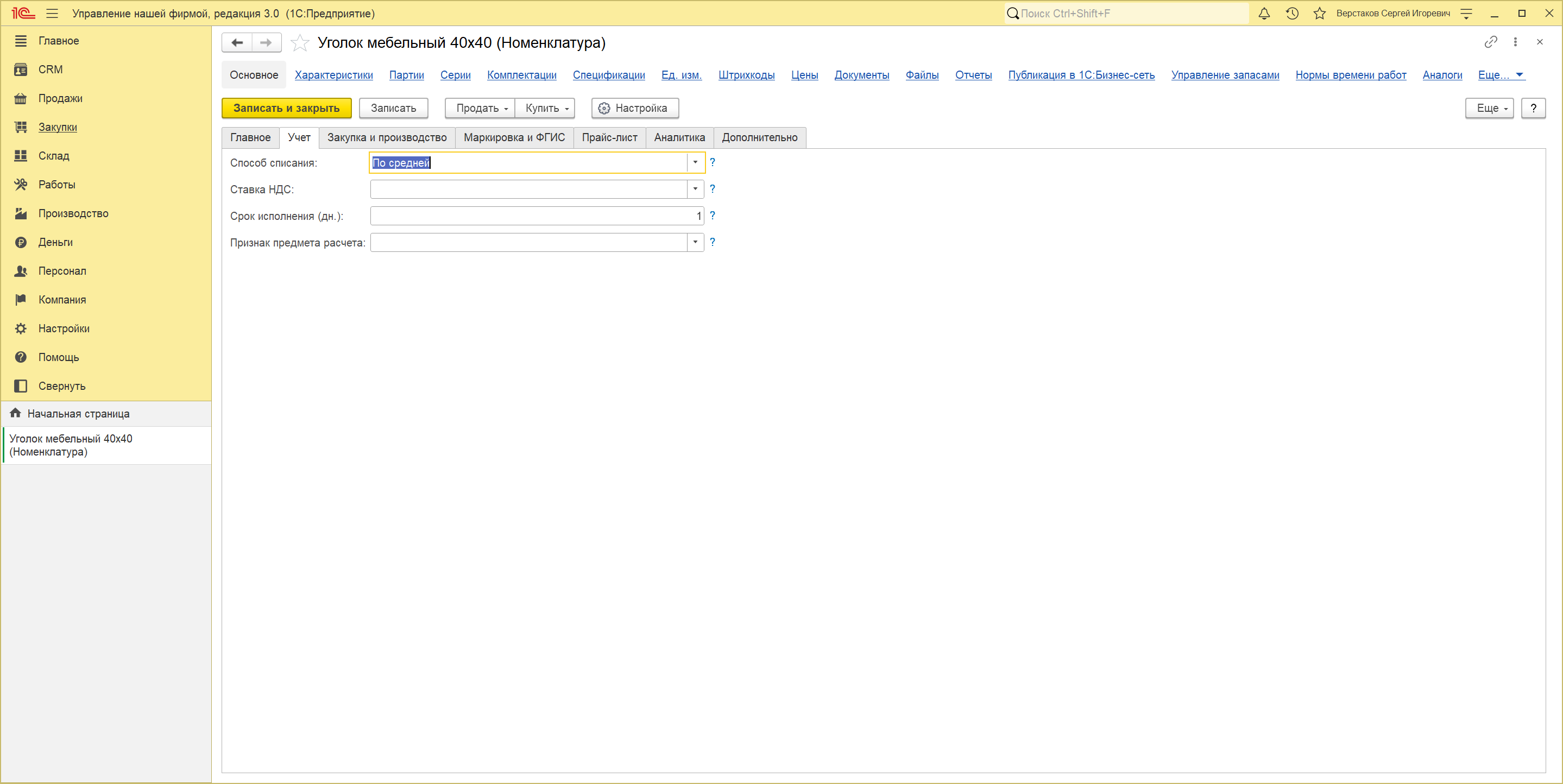Expand the Еще… navigation links menu
This screenshot has height=784, width=1563.
[1501, 75]
